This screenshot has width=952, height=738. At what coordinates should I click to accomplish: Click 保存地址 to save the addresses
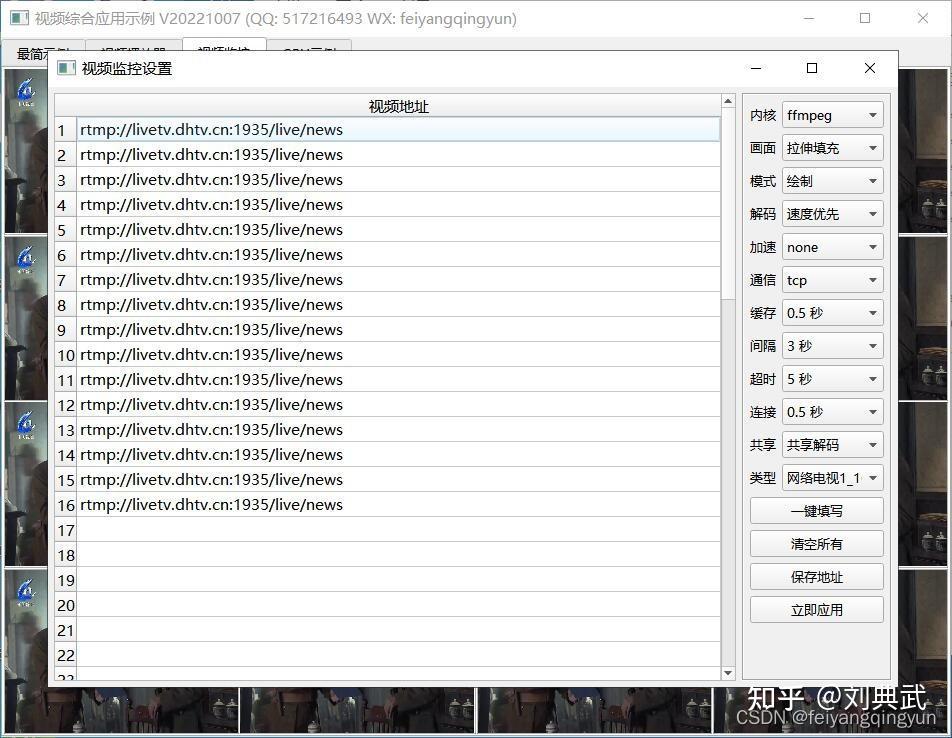coord(816,576)
